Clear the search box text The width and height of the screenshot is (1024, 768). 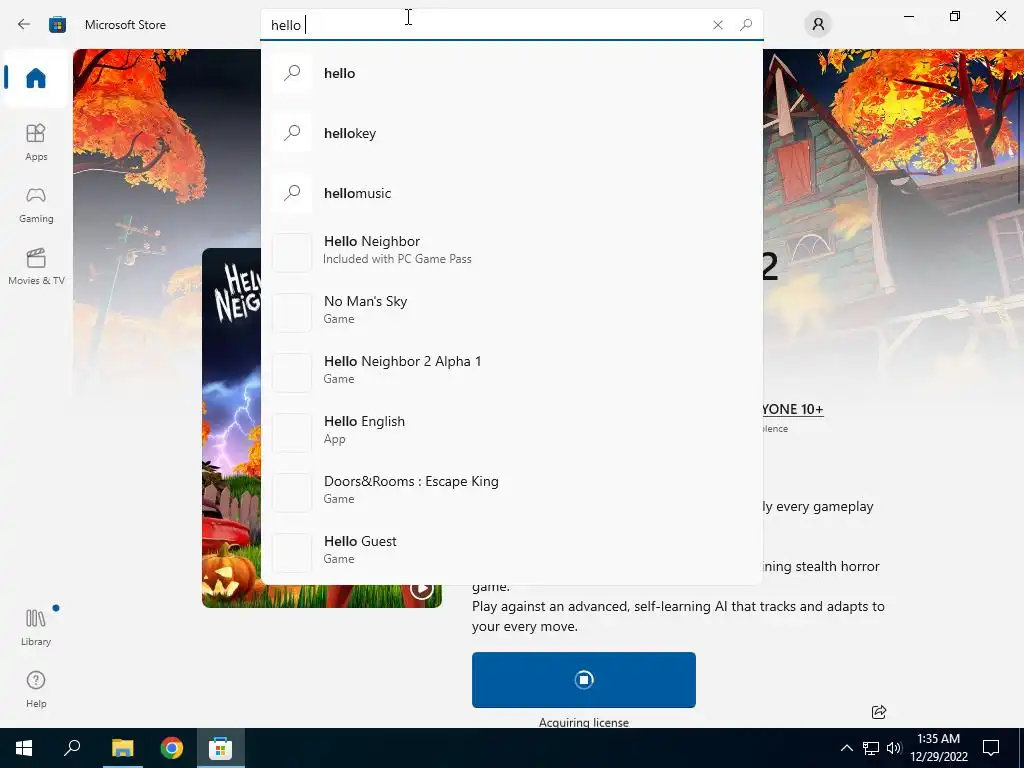[718, 25]
